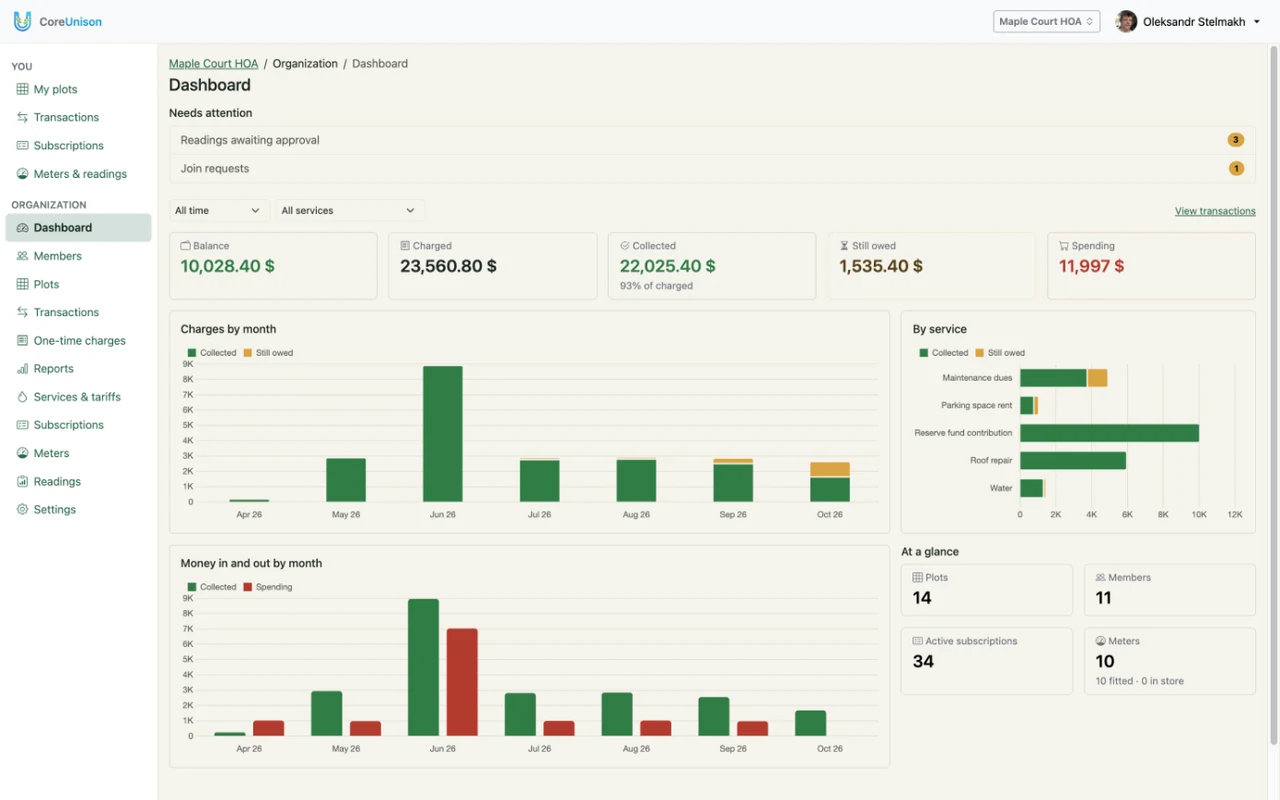Click the Jun 26 bar in Charges by month
Viewport: 1280px width, 800px height.
tap(443, 434)
